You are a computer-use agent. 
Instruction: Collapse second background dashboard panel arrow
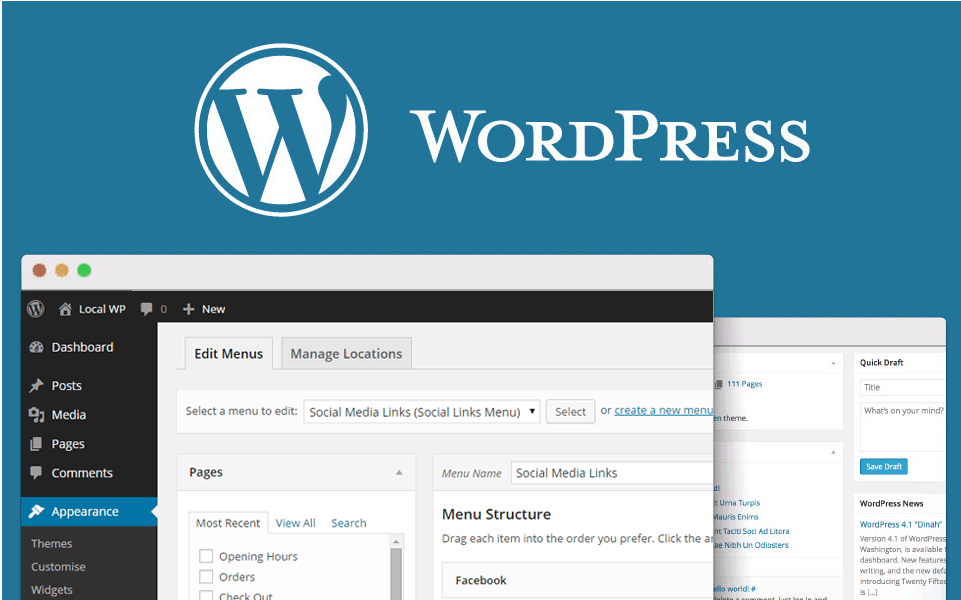pos(833,452)
